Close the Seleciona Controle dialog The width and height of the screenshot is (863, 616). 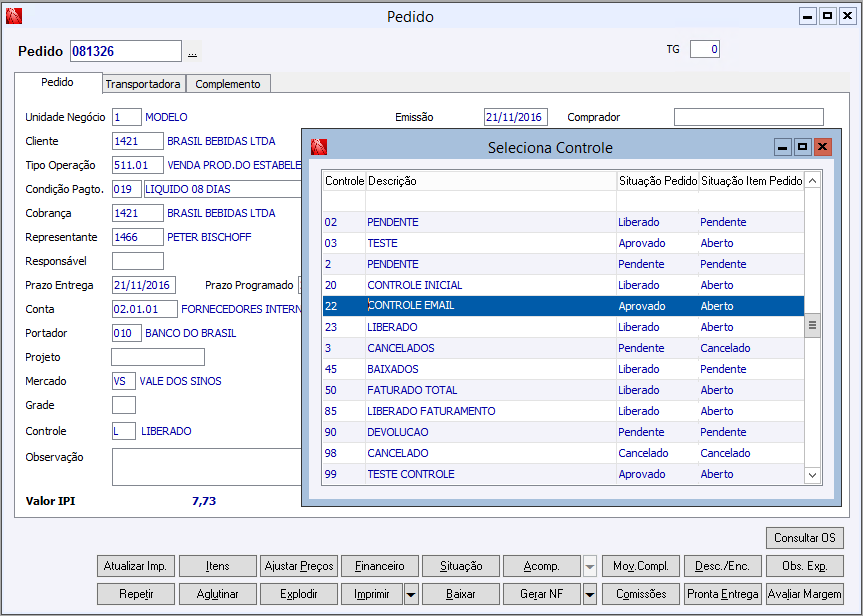click(822, 147)
